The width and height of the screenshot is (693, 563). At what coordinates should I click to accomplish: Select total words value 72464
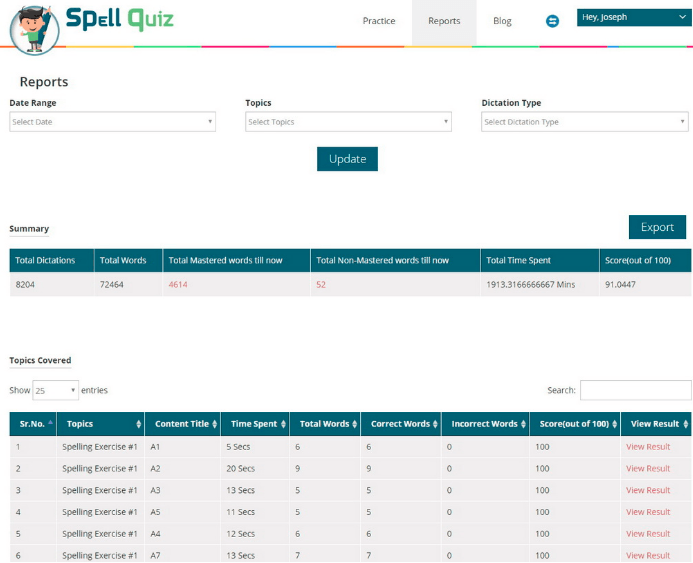111,285
